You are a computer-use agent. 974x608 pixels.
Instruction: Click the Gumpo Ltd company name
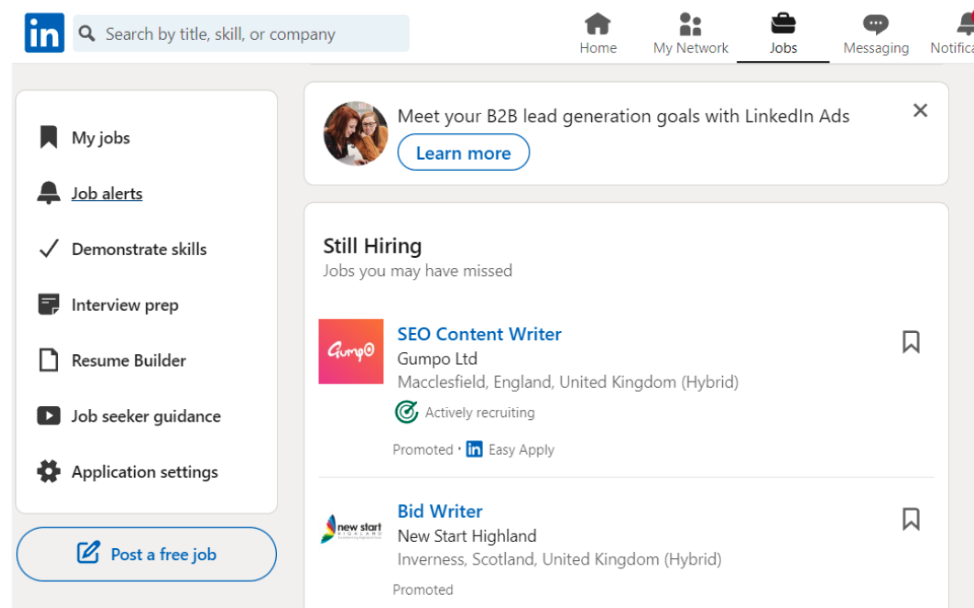437,359
